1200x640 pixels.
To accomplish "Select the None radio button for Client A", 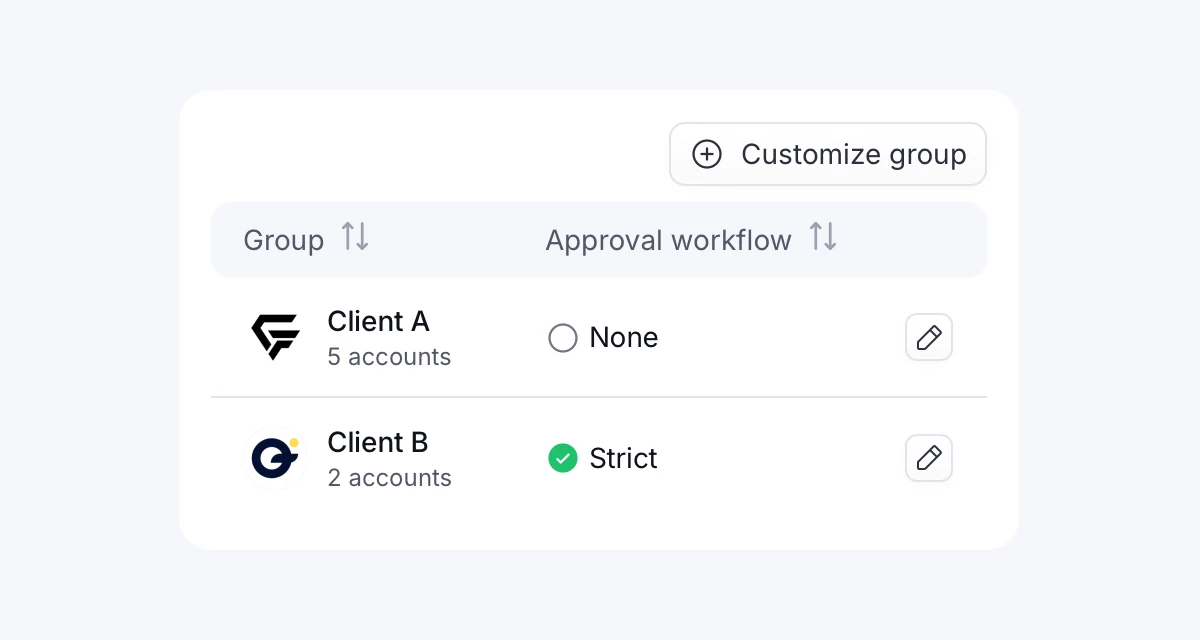I will [562, 337].
